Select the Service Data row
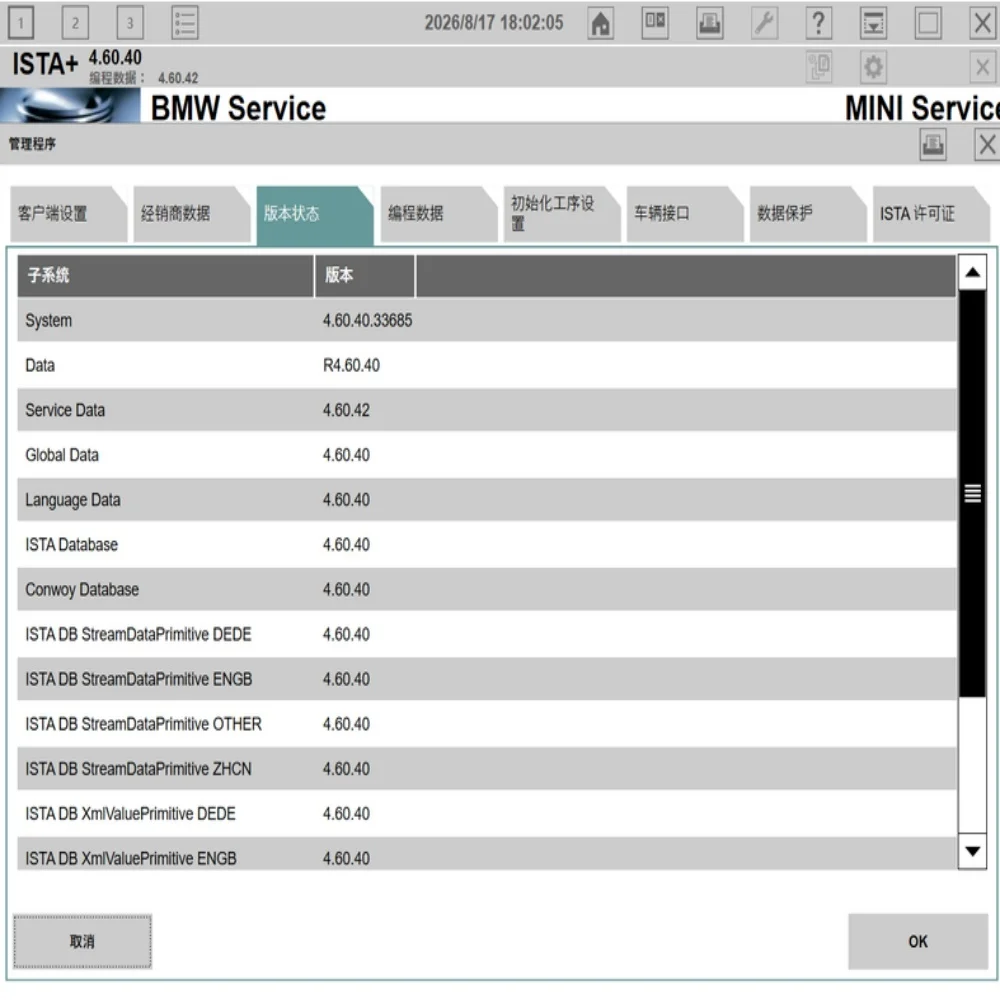 tap(487, 410)
